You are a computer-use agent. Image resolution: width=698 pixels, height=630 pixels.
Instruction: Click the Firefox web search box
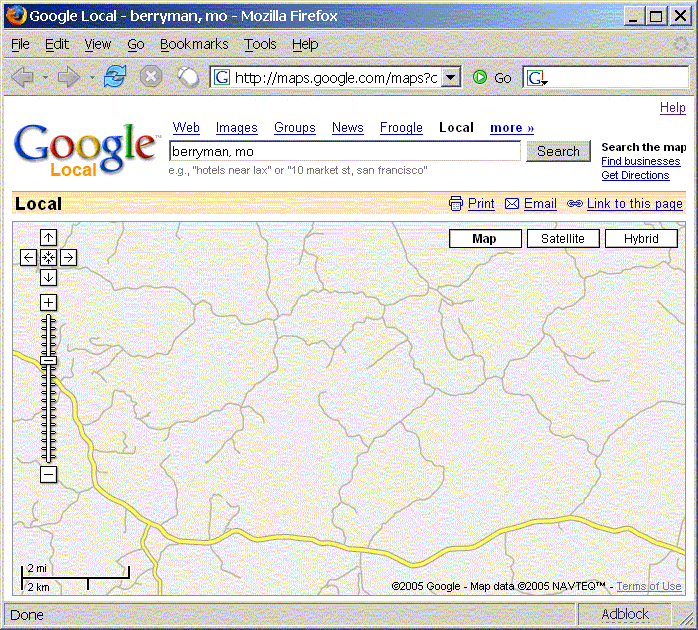605,77
